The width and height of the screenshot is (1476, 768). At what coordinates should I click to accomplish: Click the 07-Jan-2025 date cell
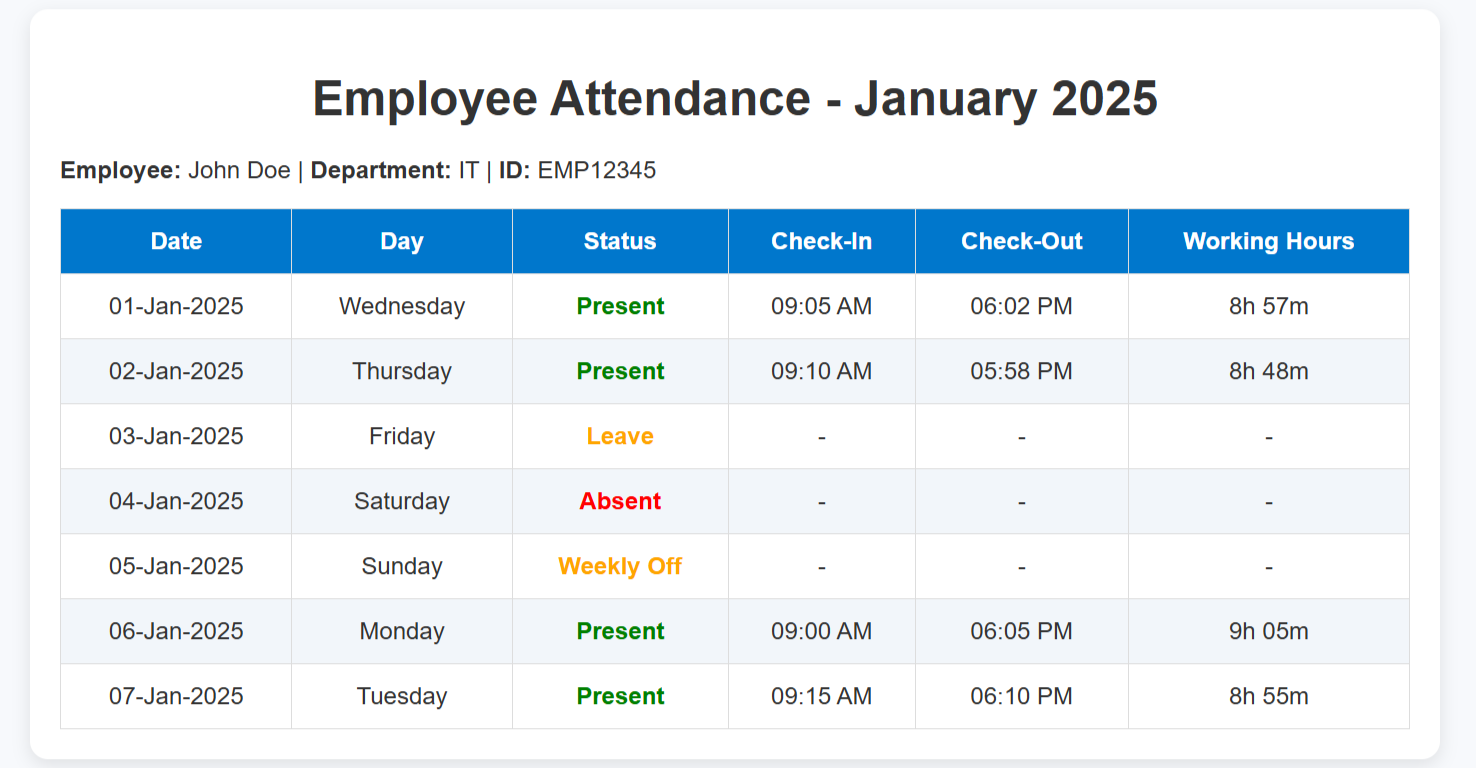click(x=176, y=696)
